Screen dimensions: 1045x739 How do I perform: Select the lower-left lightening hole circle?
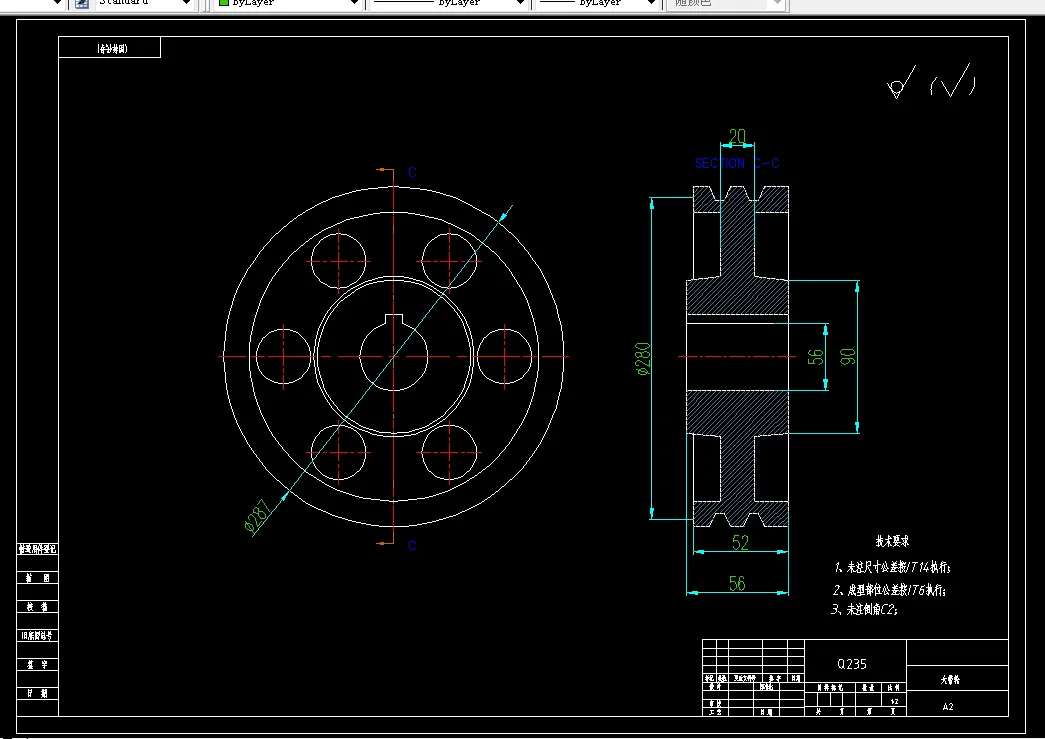pyautogui.click(x=339, y=452)
